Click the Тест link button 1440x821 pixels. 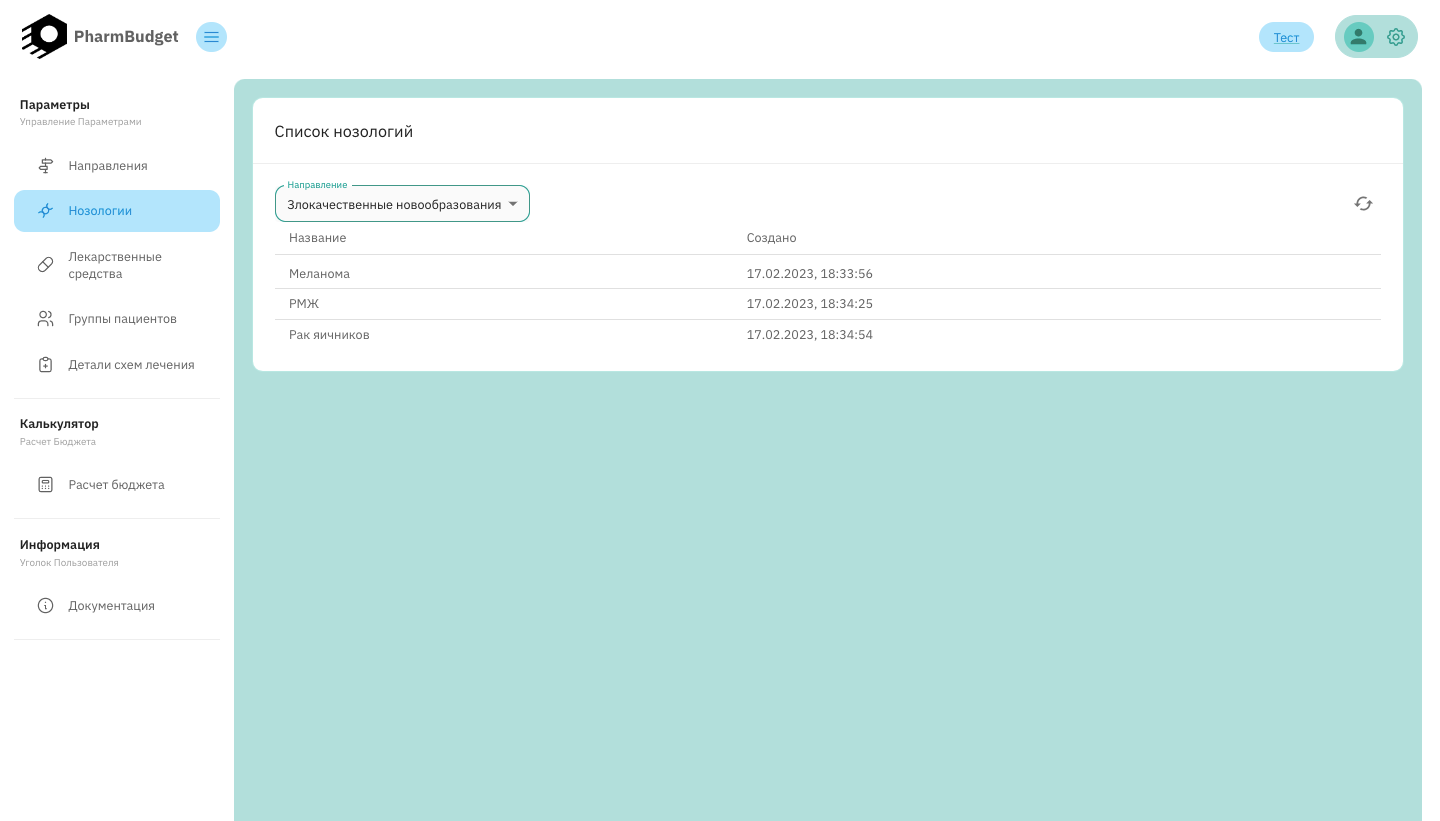click(x=1286, y=37)
